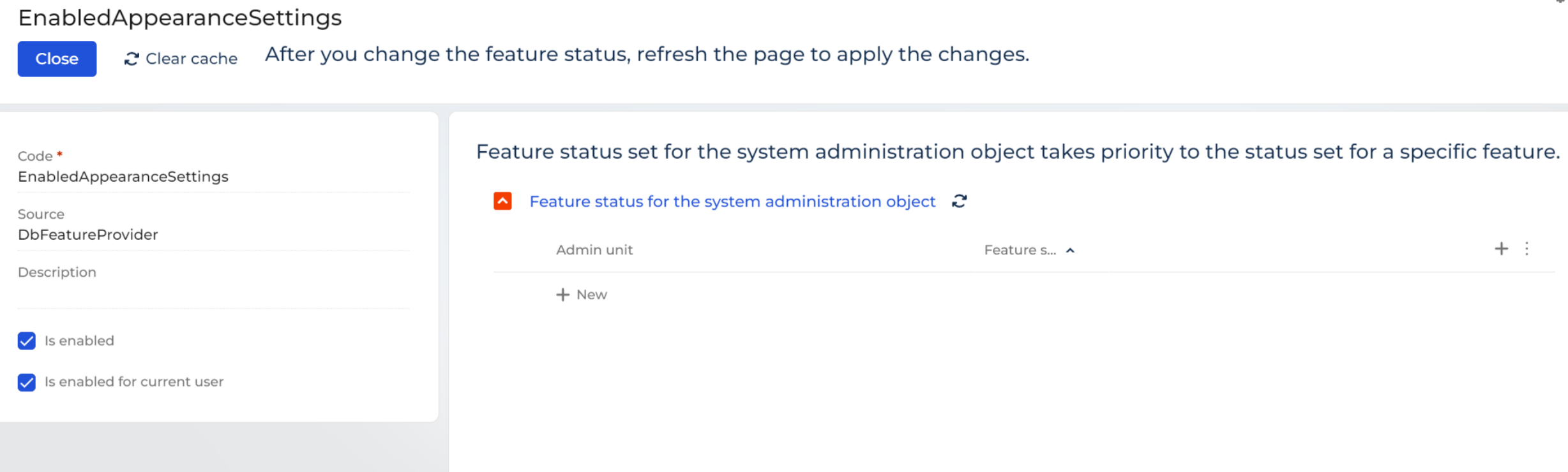Disable the Is enabled checkbox
The height and width of the screenshot is (472, 1568).
26,341
